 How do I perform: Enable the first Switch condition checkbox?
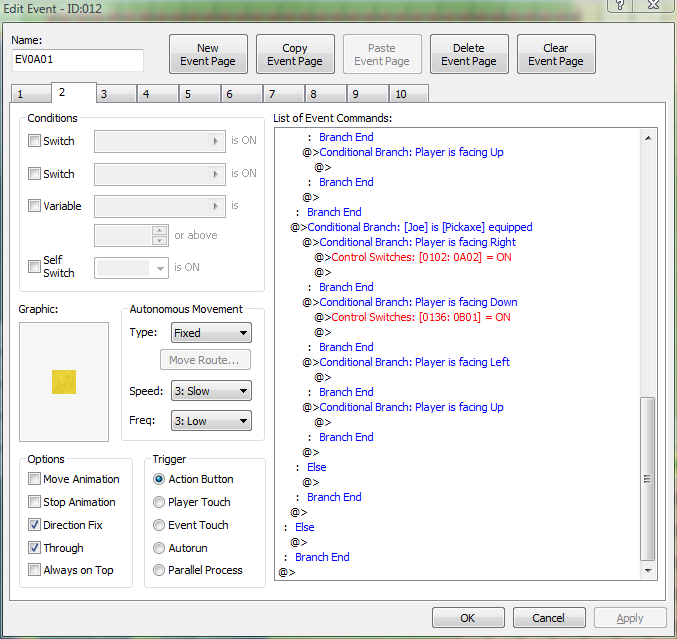pyautogui.click(x=34, y=141)
